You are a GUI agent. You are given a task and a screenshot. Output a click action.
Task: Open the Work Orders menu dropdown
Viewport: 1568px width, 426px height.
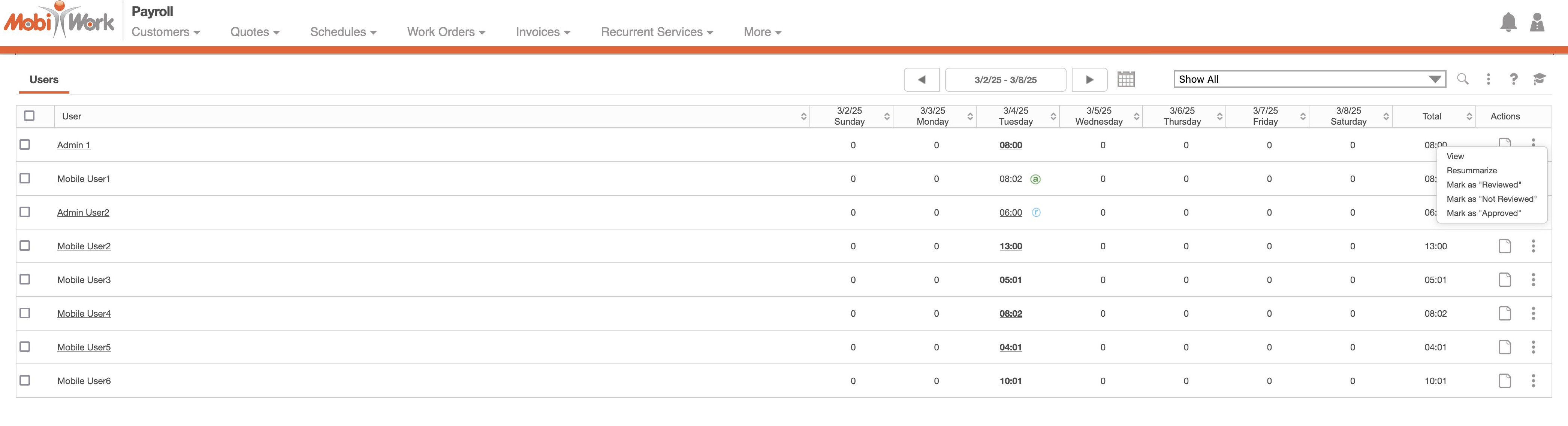446,32
